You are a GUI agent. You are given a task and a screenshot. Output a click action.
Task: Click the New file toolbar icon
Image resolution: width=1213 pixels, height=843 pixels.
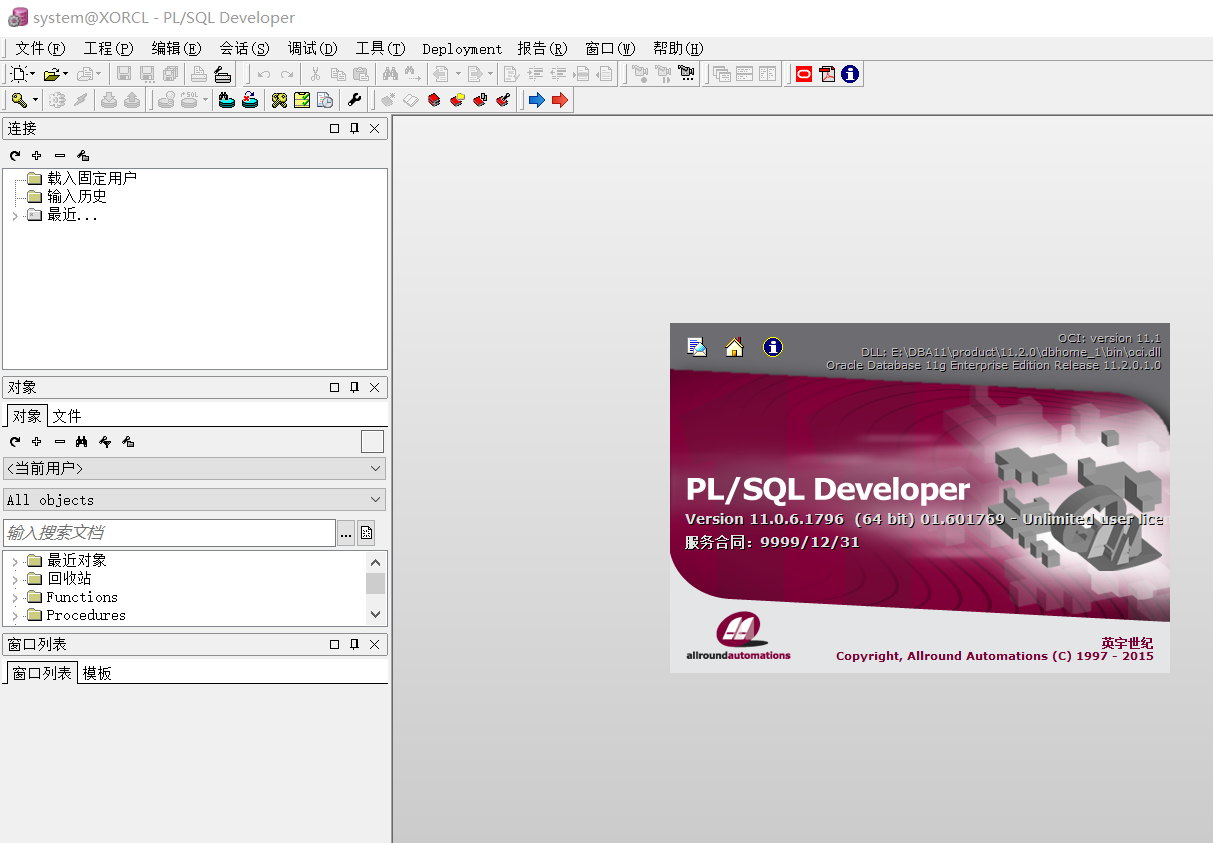(x=18, y=74)
